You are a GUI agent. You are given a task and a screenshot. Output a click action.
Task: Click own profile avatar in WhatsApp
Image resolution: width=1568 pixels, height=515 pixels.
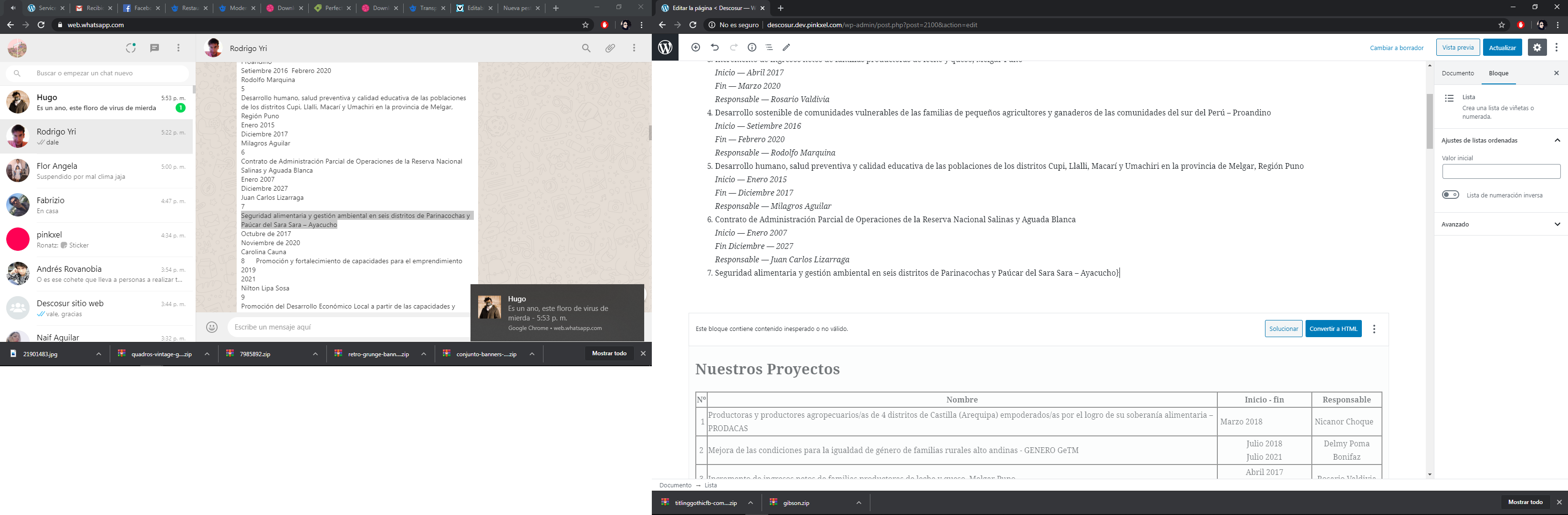(x=17, y=48)
